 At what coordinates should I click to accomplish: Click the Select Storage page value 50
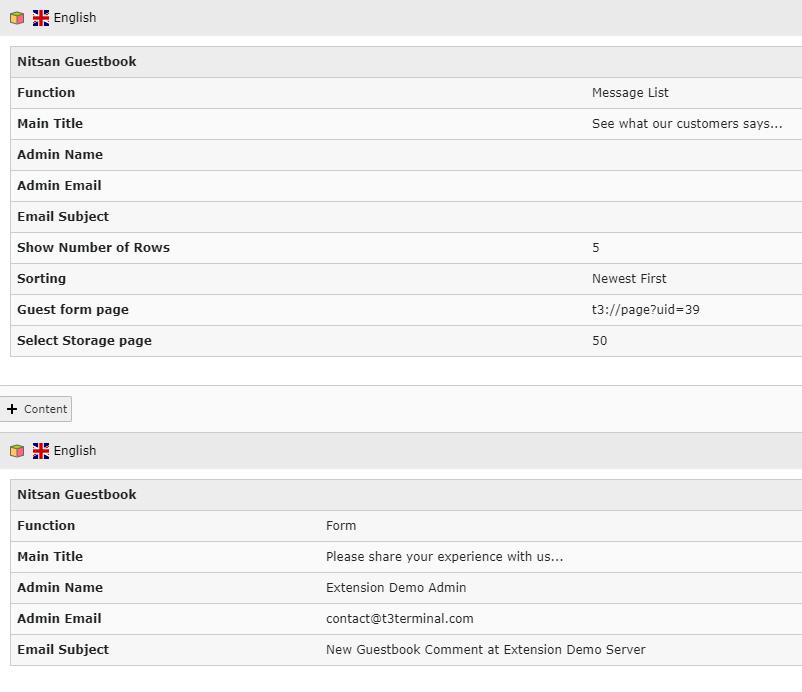click(599, 341)
